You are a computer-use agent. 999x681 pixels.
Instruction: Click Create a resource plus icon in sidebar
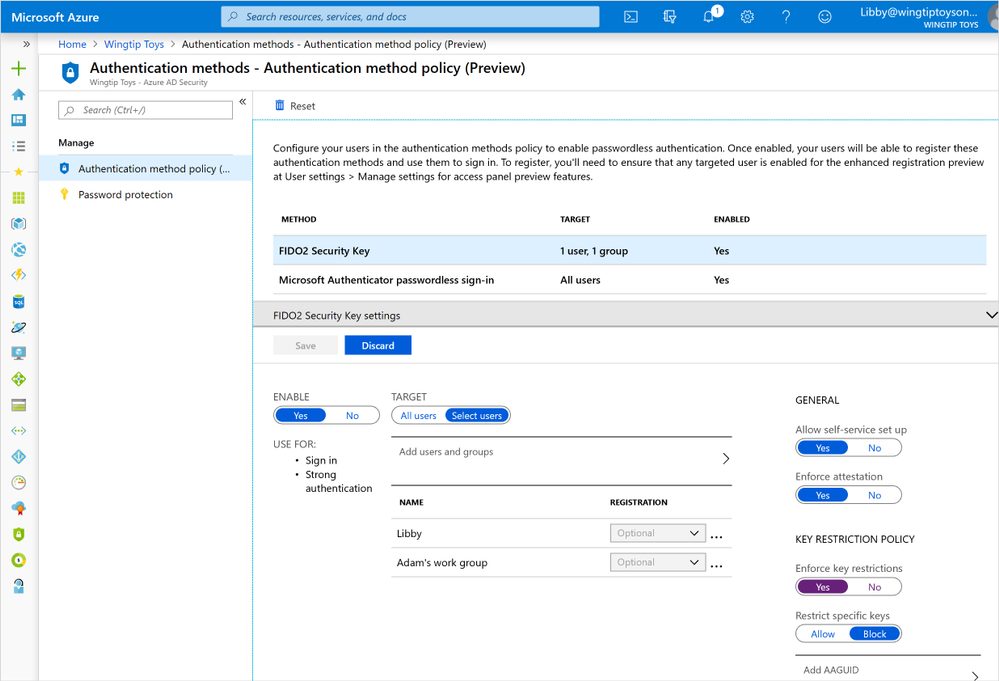16,68
